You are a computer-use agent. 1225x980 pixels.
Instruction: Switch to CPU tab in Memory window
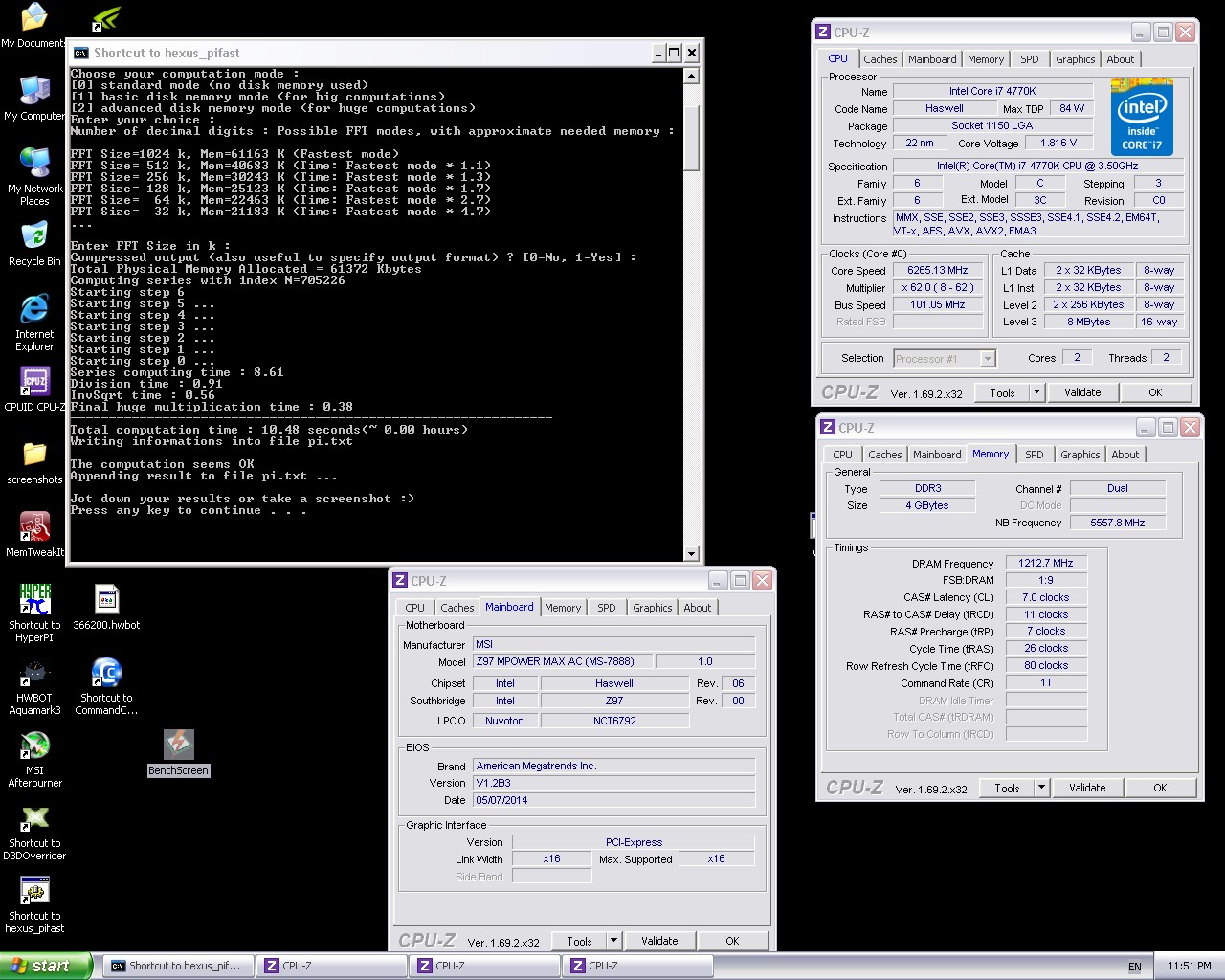842,455
